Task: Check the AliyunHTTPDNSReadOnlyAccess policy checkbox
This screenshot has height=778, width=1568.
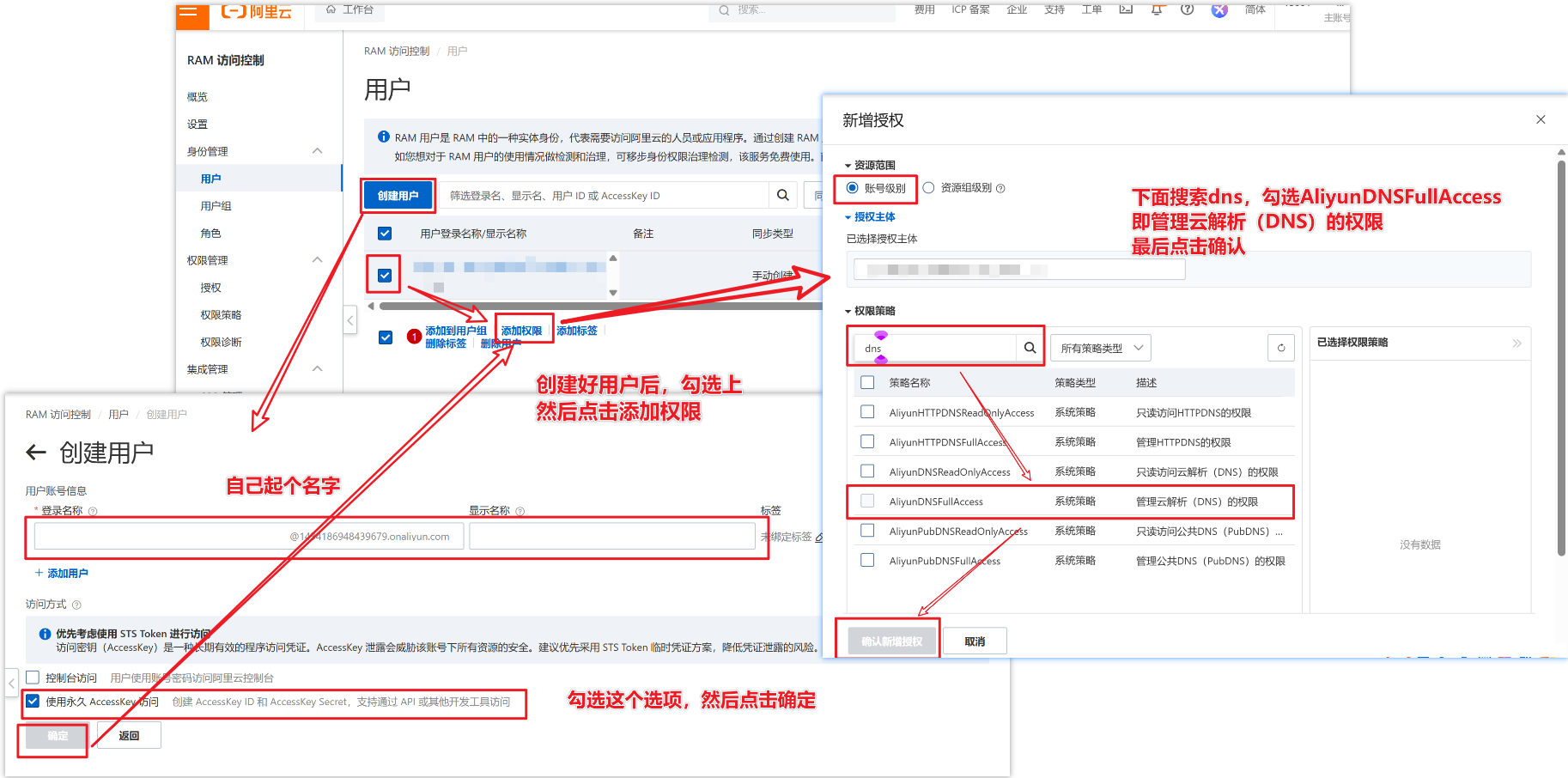Action: pyautogui.click(x=867, y=412)
